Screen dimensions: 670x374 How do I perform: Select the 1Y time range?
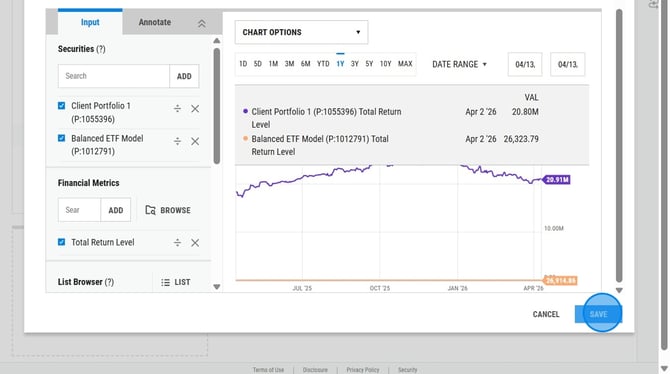pos(340,64)
